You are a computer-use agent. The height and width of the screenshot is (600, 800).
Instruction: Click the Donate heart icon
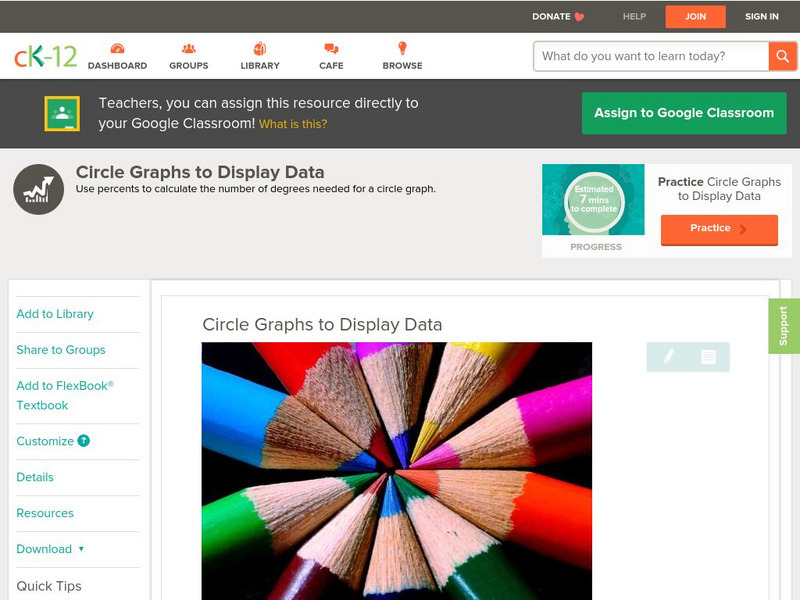tap(579, 17)
